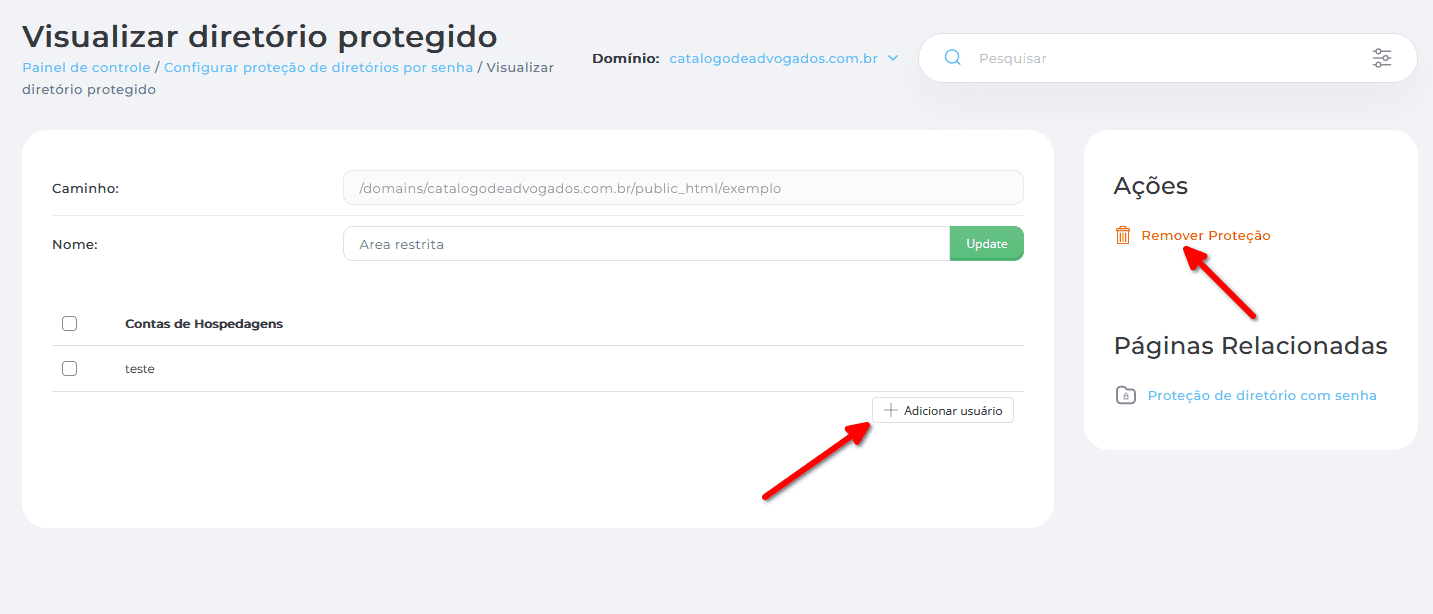The width and height of the screenshot is (1433, 614).
Task: Select the teste entry in the account list
Action: click(x=140, y=368)
